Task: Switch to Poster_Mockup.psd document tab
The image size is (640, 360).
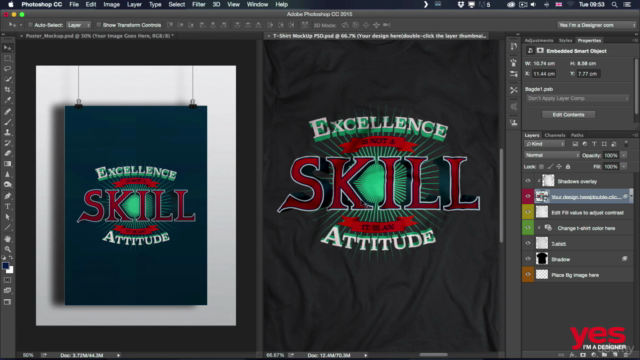Action: [99, 36]
